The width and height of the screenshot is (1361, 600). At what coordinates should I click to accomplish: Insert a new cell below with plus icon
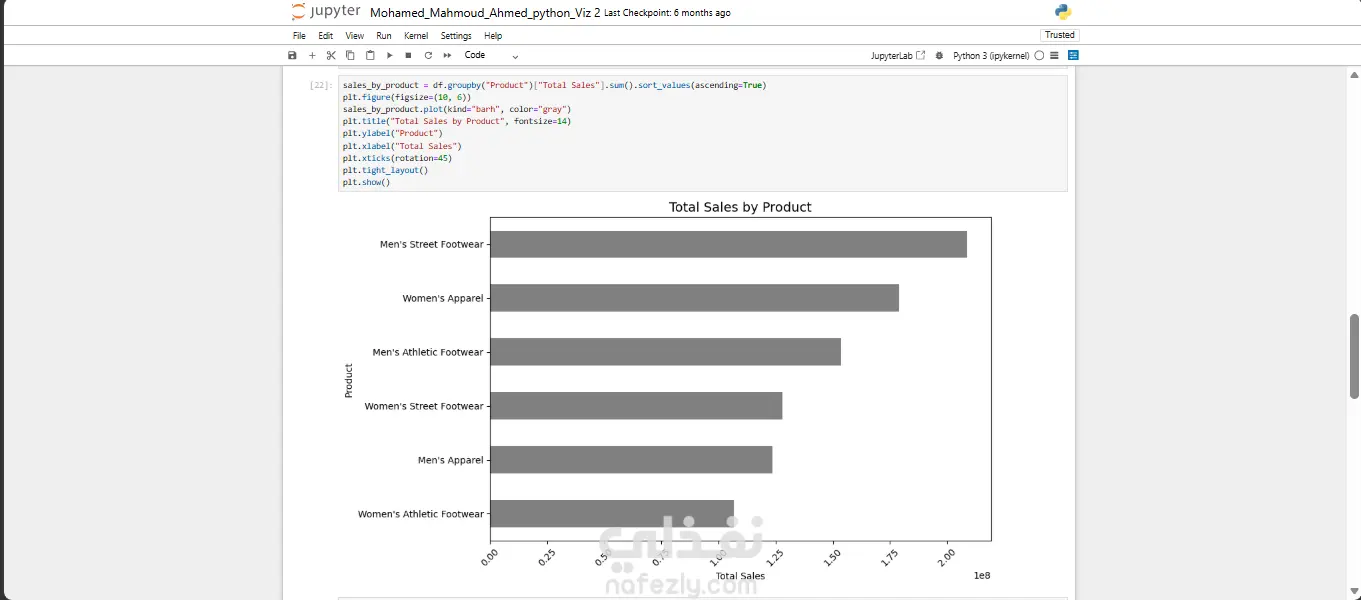[312, 56]
